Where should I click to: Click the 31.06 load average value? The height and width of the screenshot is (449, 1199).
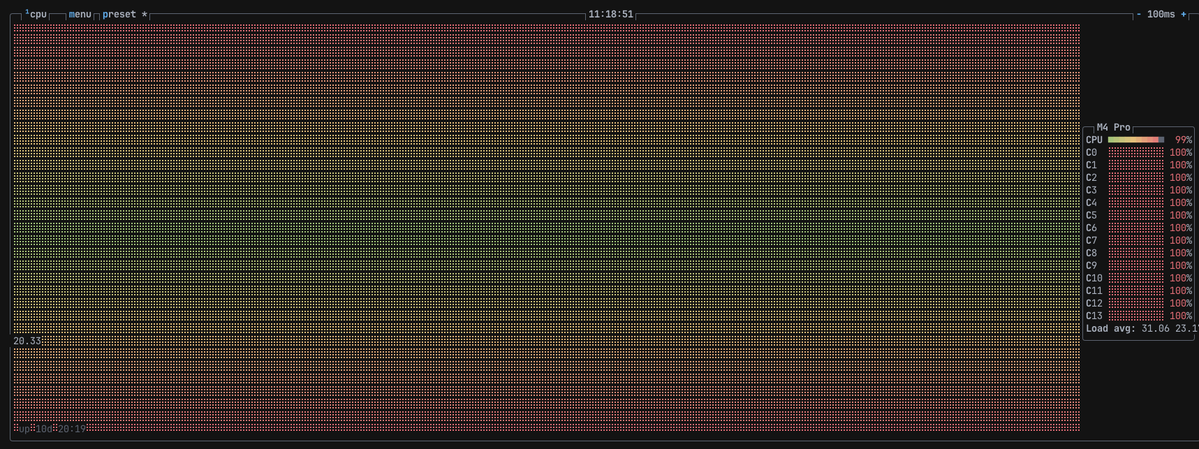click(1155, 328)
